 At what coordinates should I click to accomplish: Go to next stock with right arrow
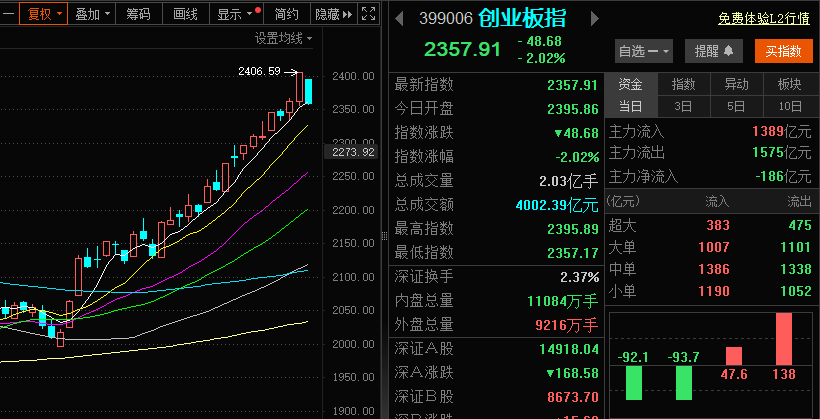coord(595,19)
